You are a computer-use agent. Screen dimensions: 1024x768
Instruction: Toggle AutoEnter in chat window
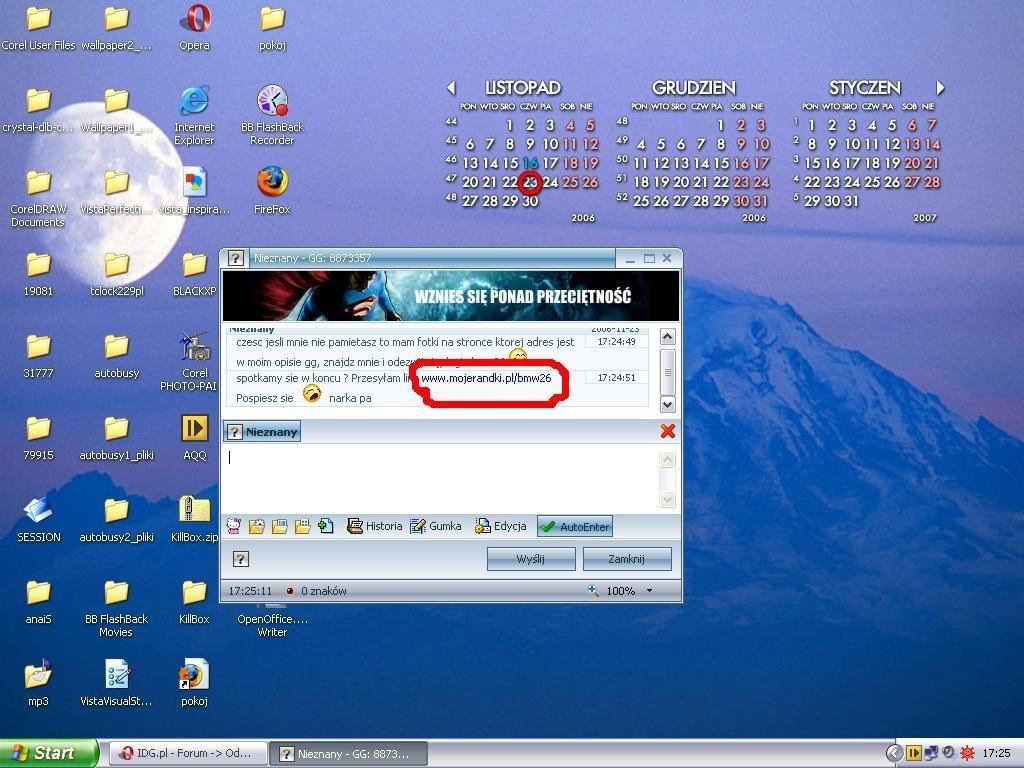click(575, 526)
